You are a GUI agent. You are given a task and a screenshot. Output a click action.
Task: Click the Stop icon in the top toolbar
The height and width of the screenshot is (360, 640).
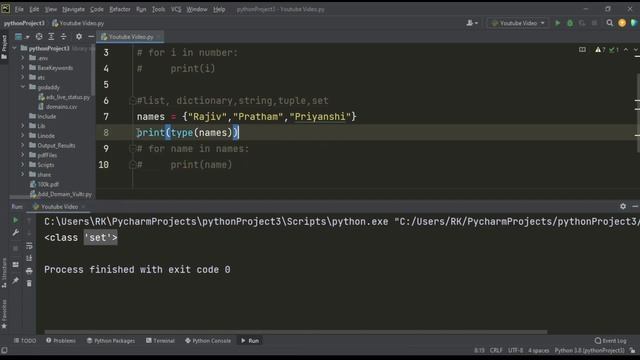click(x=595, y=23)
